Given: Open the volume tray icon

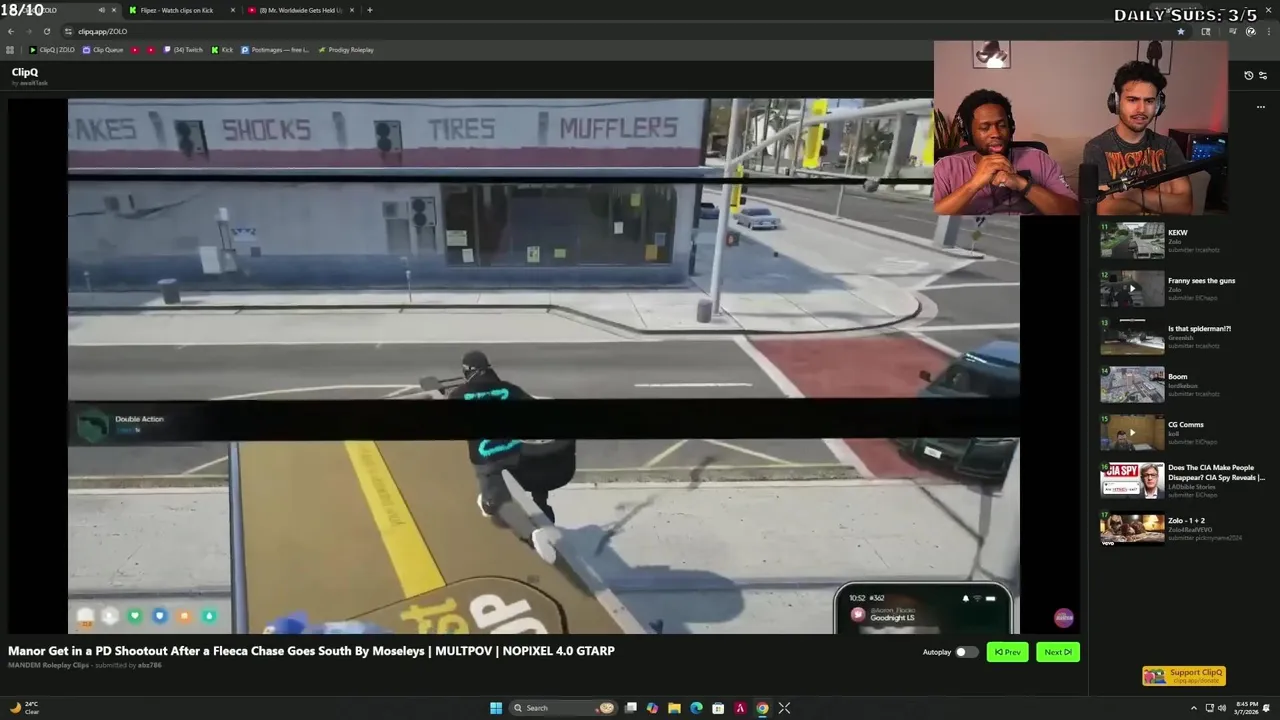Looking at the screenshot, I should (1221, 708).
